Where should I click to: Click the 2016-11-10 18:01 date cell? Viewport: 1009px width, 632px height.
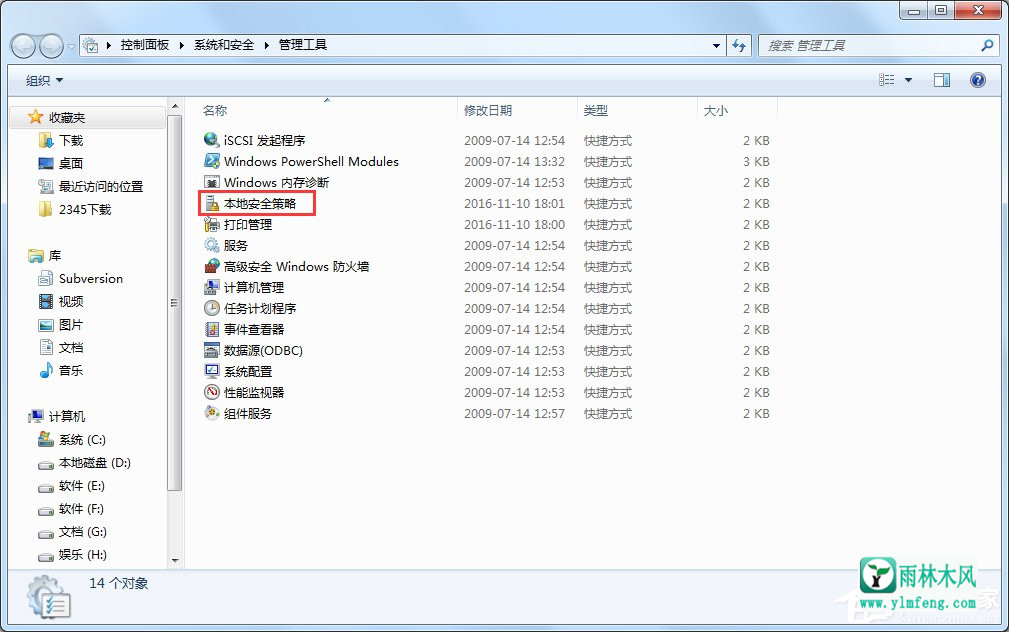pyautogui.click(x=514, y=203)
